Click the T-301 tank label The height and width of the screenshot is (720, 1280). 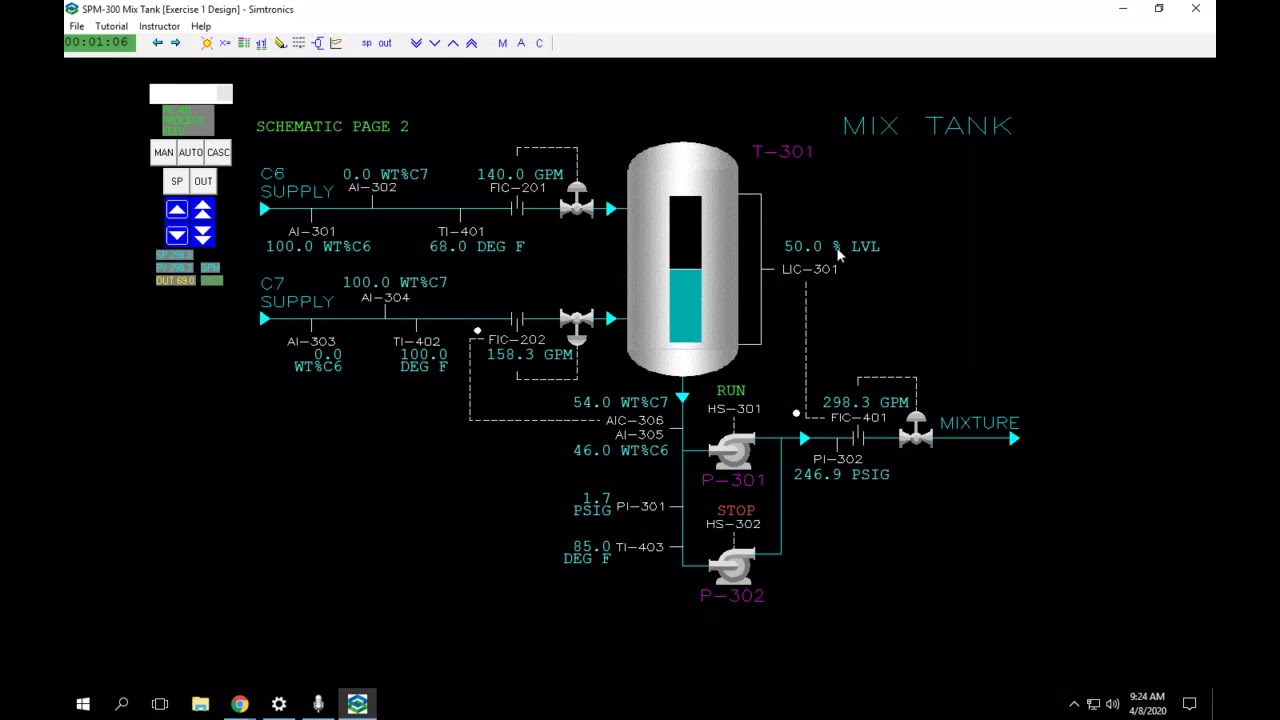[x=783, y=152]
